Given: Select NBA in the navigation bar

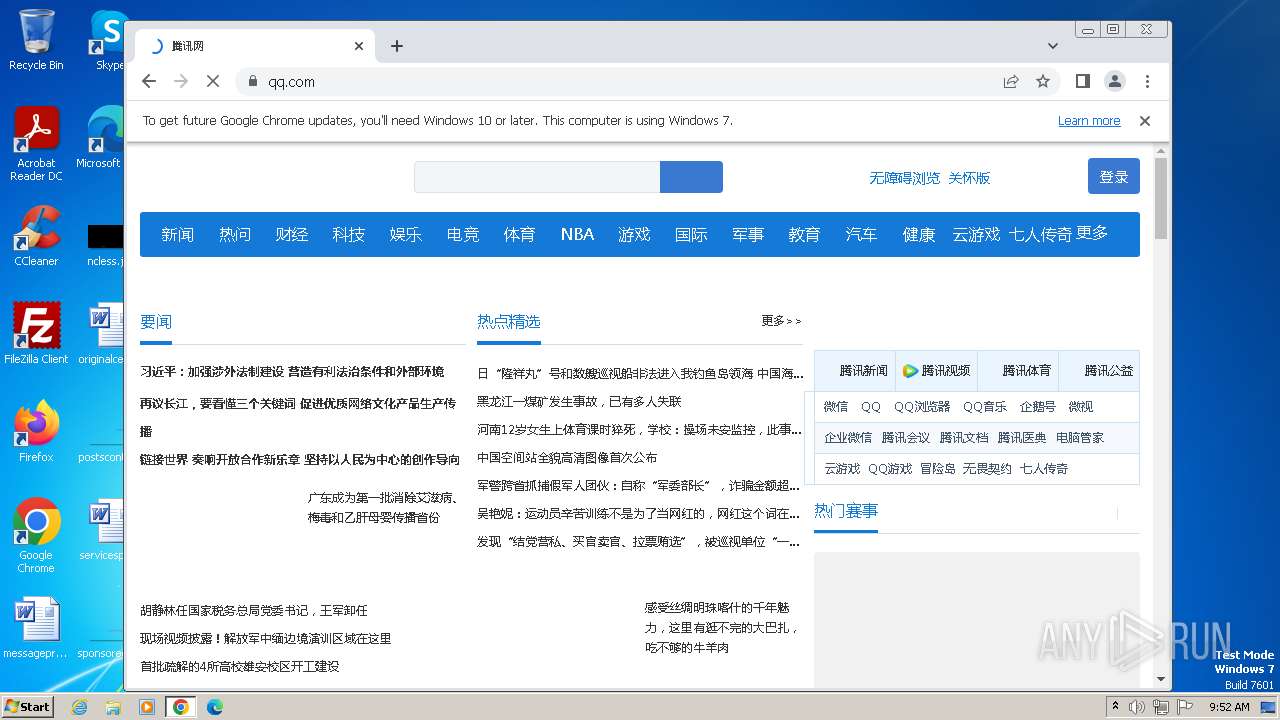Looking at the screenshot, I should tap(577, 234).
